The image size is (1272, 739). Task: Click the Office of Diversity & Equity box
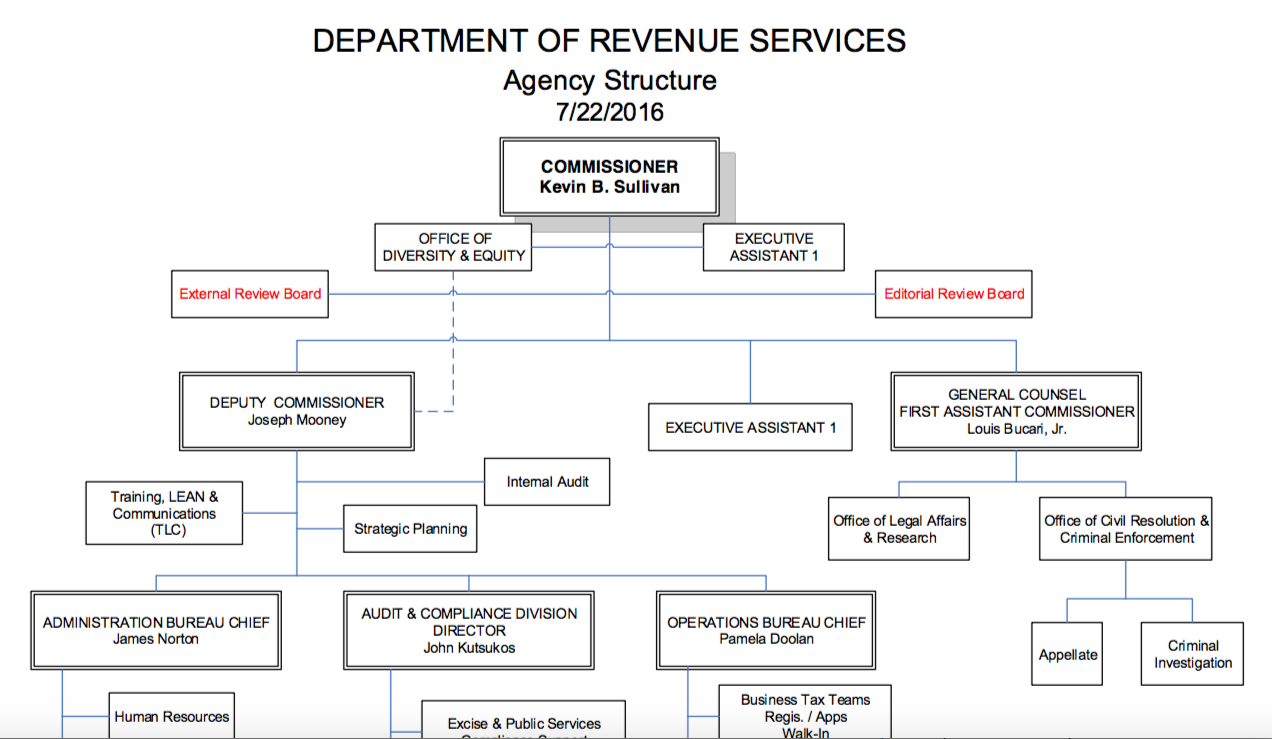tap(452, 247)
